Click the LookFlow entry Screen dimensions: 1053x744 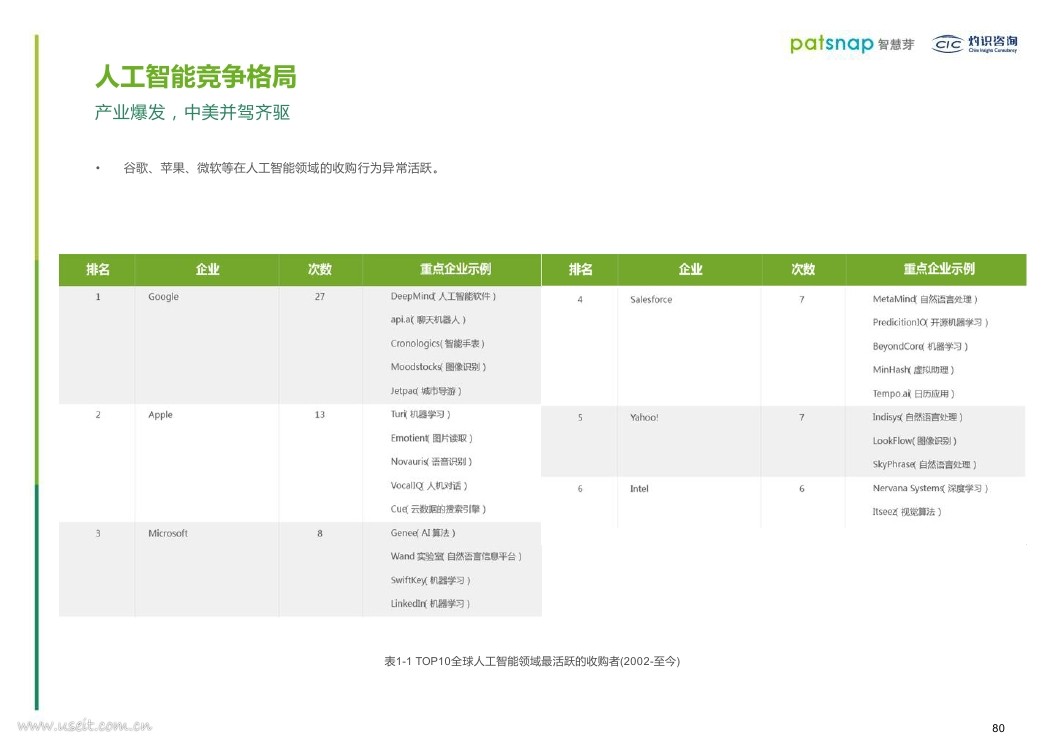coord(915,440)
